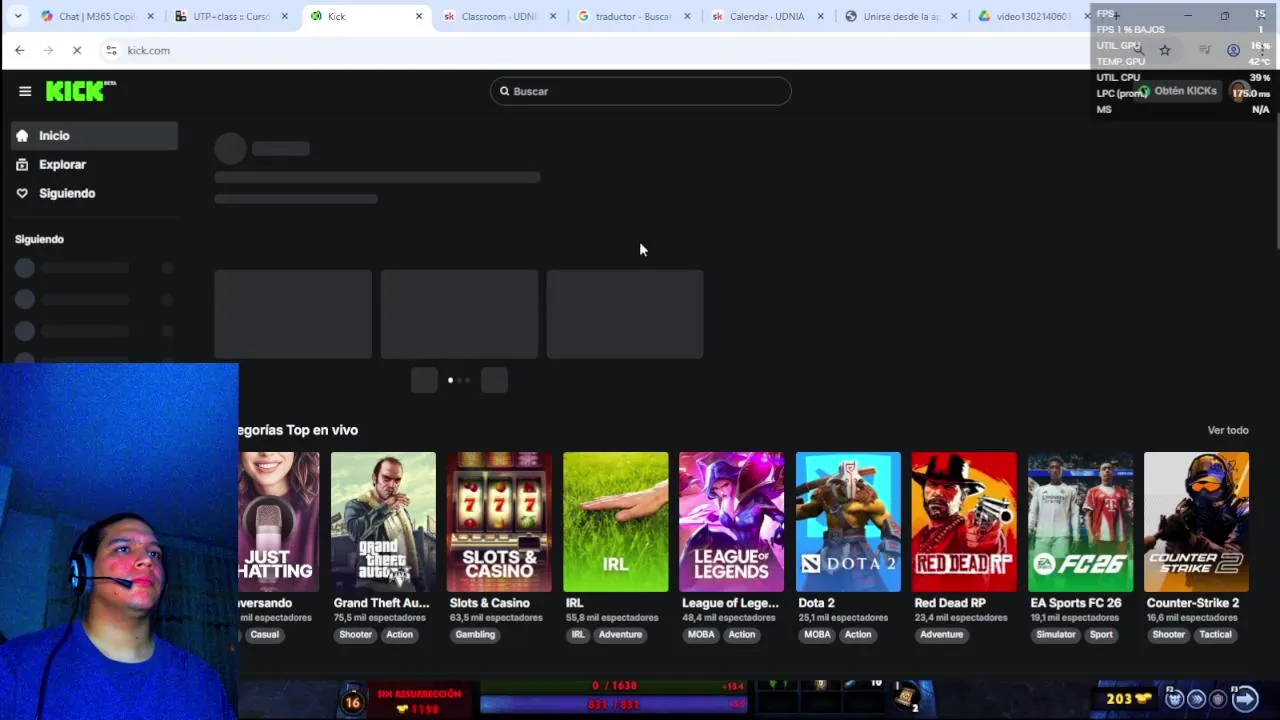Screen dimensions: 1280x720
Task: Open the Inicio home item
Action: pos(94,136)
